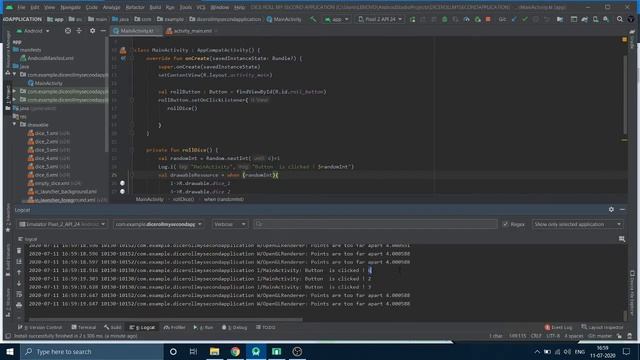
Task: Click the red Stop button in toolbar
Action: tap(488, 19)
